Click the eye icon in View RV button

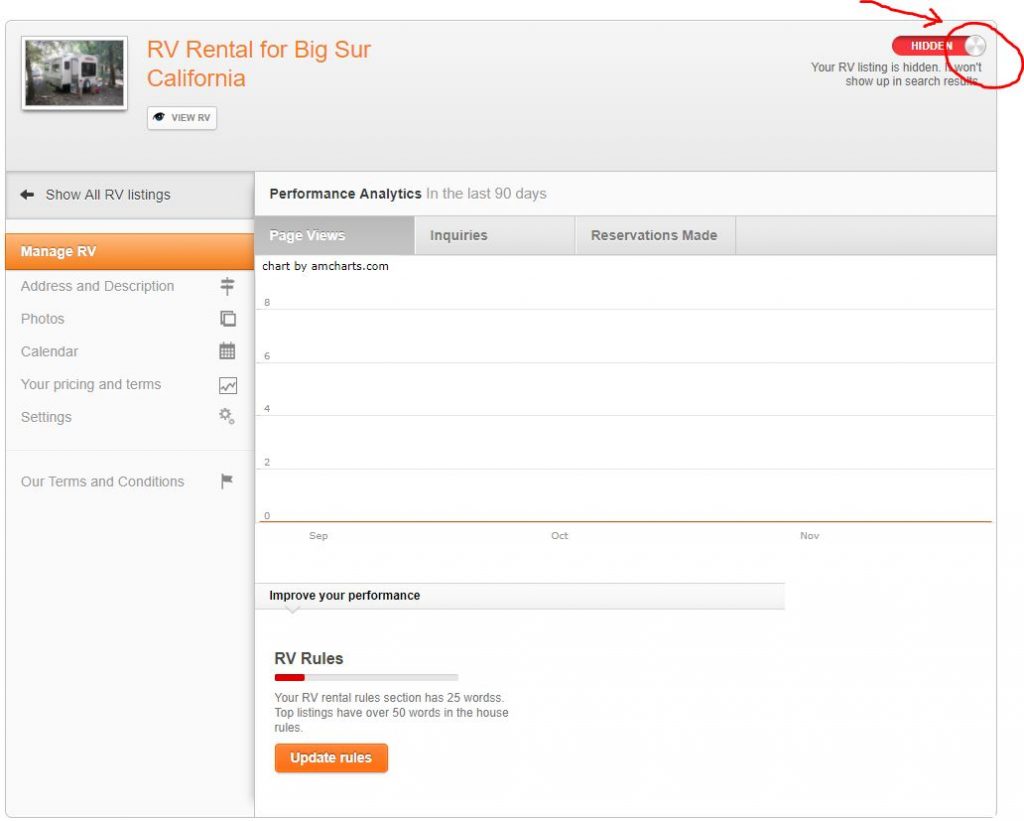tap(159, 118)
